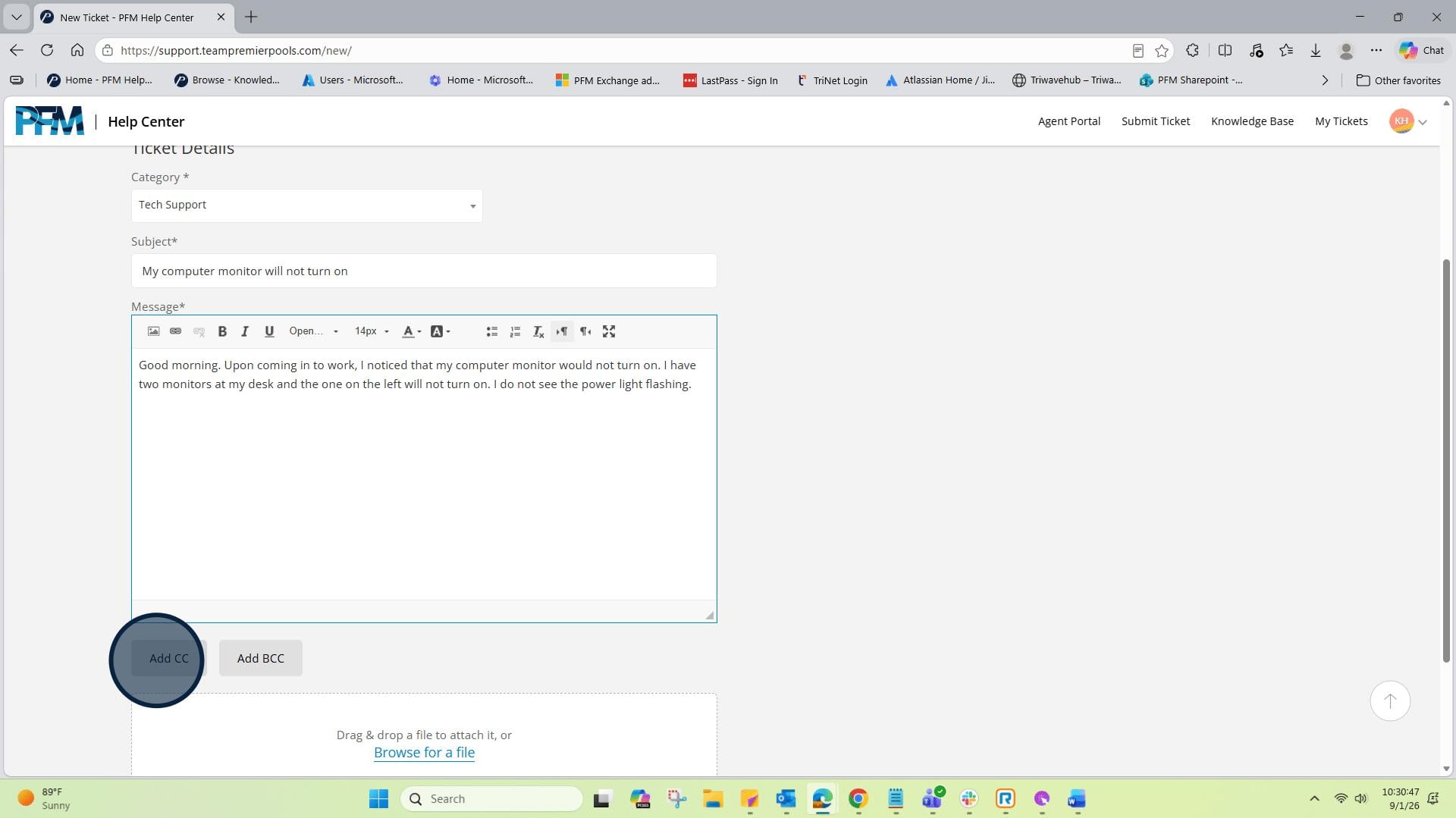
Task: Open the Agent Portal menu item
Action: point(1068,121)
